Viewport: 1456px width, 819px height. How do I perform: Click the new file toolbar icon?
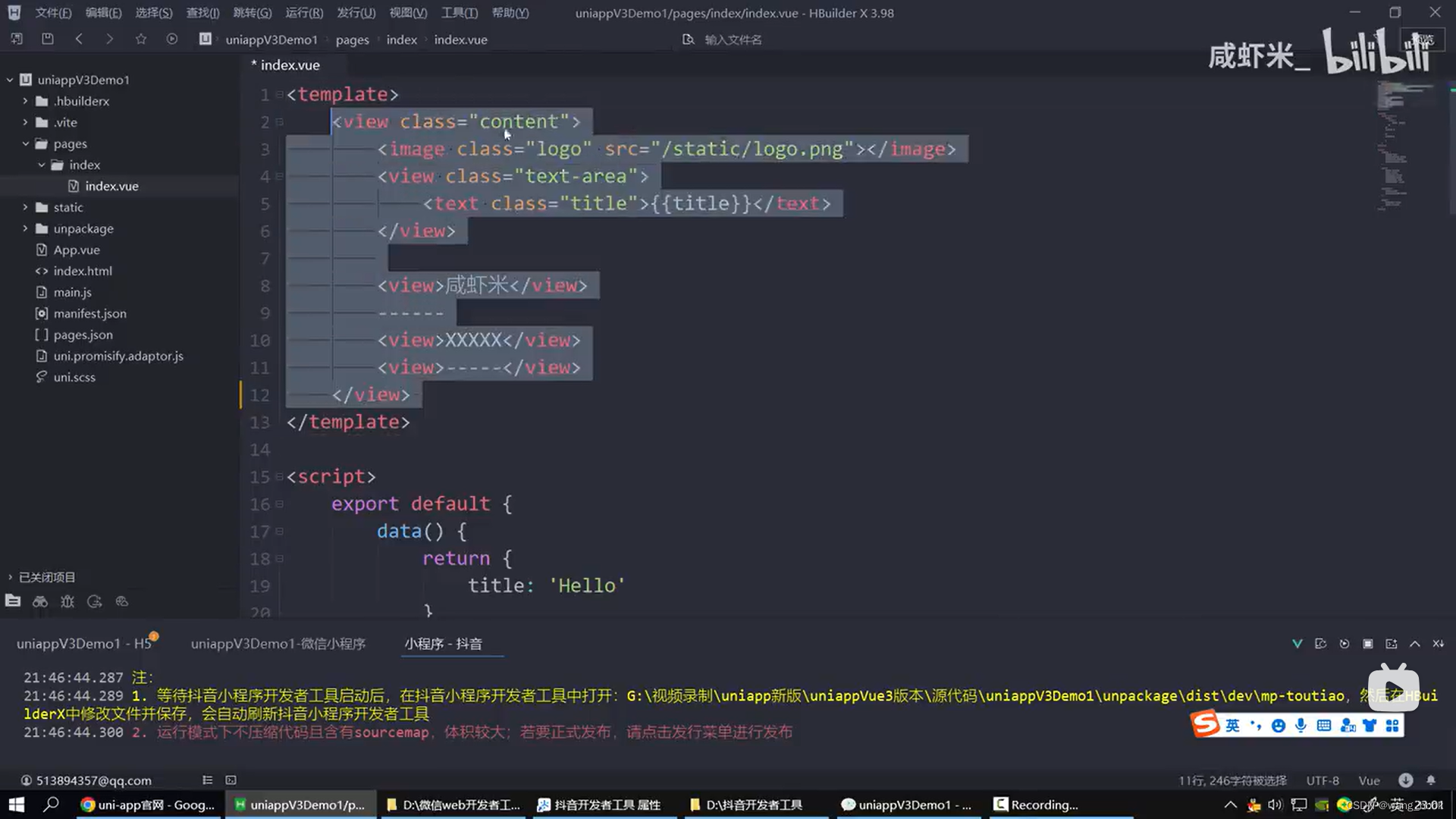pos(17,39)
